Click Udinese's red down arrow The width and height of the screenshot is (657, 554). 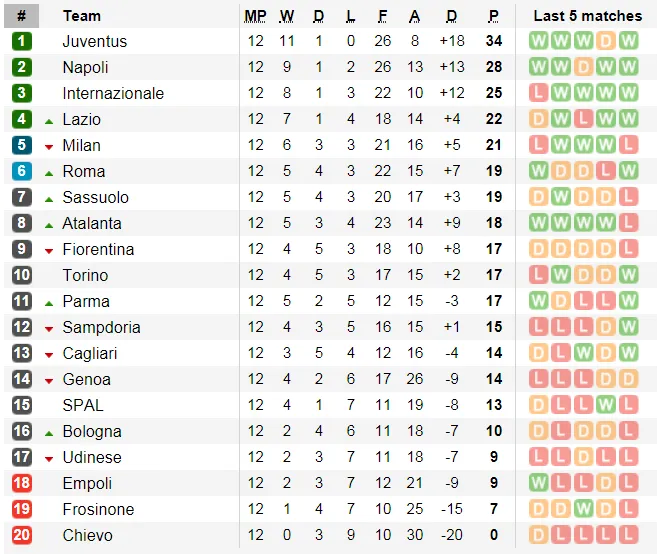(x=49, y=459)
